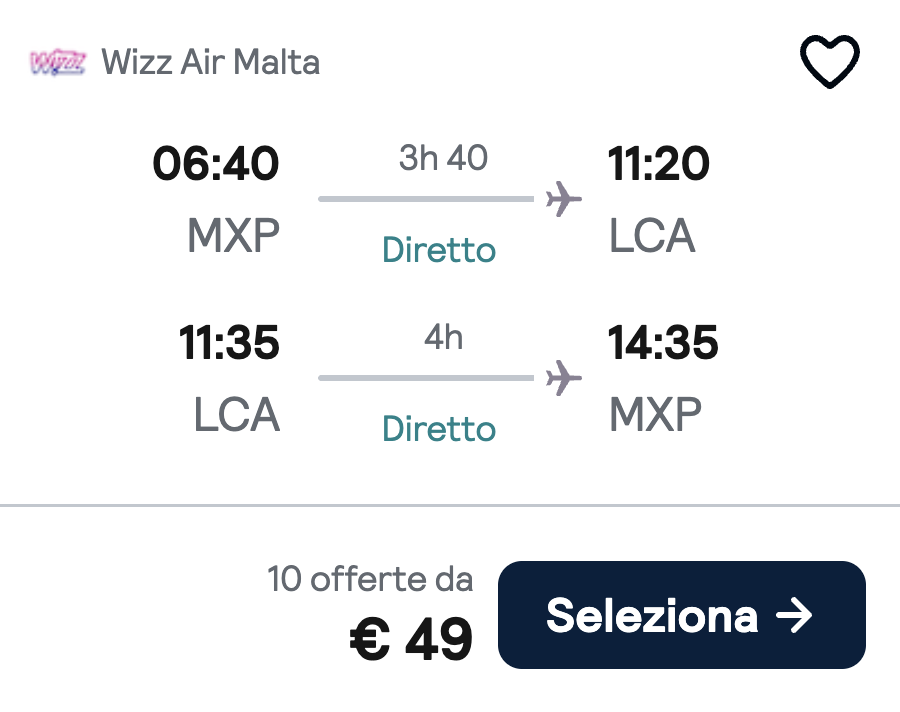This screenshot has width=900, height=712.
Task: Click the arrow icon inside Seleziona button
Action: [795, 616]
